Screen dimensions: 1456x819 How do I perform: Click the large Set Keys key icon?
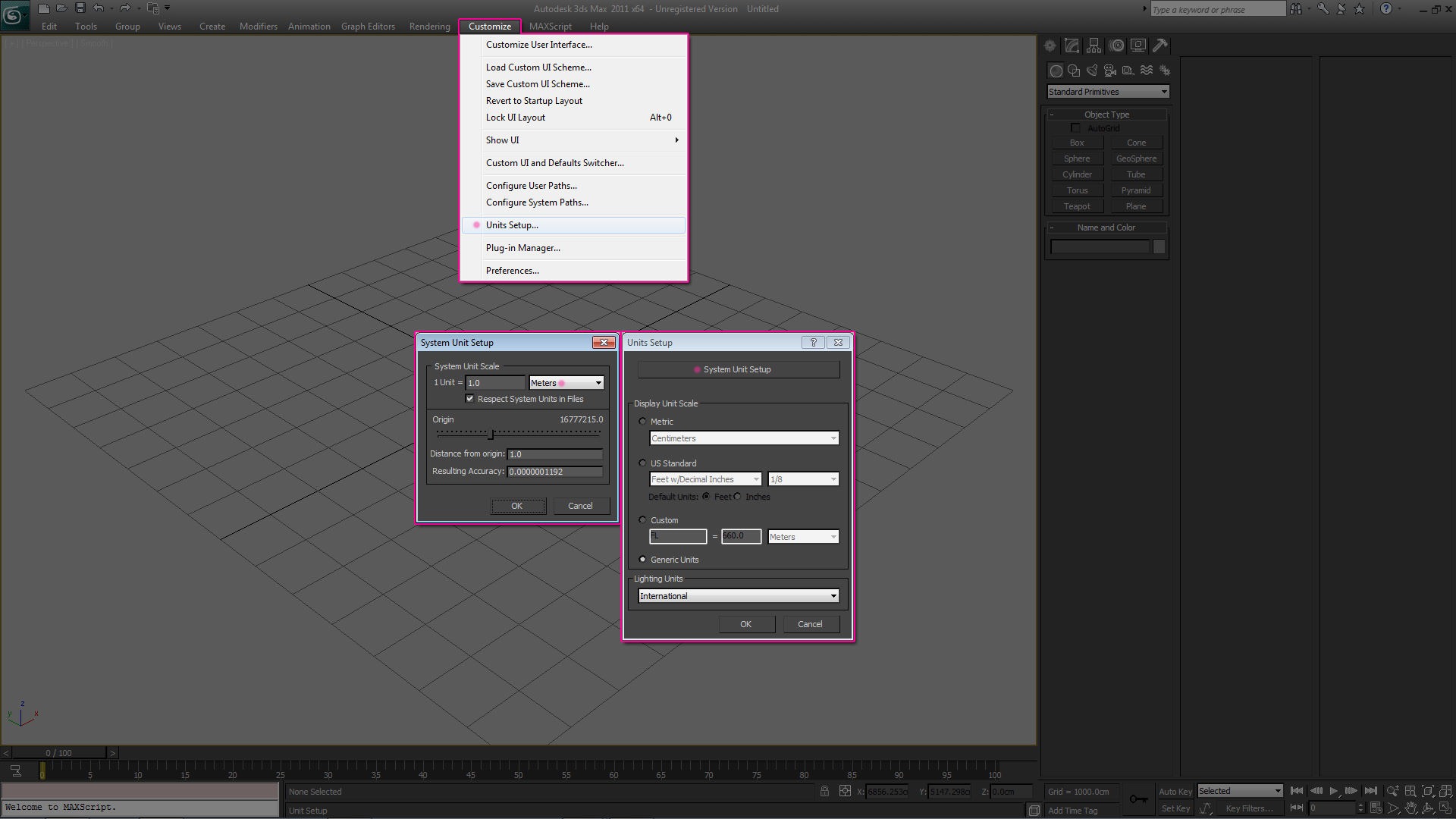(x=1138, y=799)
